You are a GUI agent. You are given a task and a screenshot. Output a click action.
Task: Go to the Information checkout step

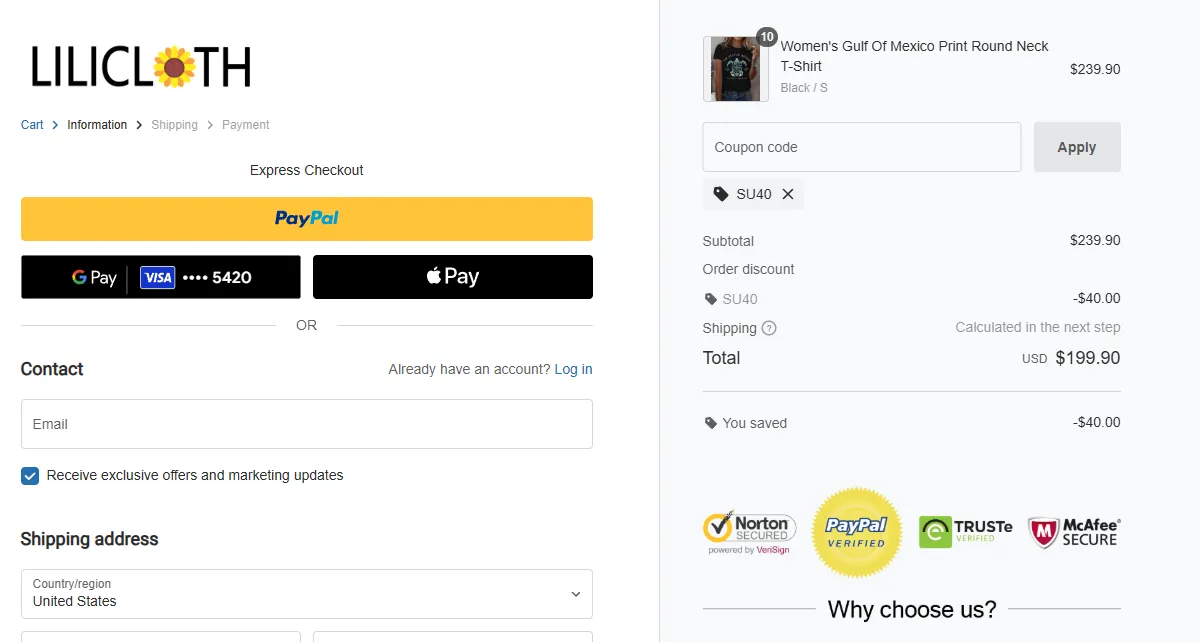tap(97, 124)
